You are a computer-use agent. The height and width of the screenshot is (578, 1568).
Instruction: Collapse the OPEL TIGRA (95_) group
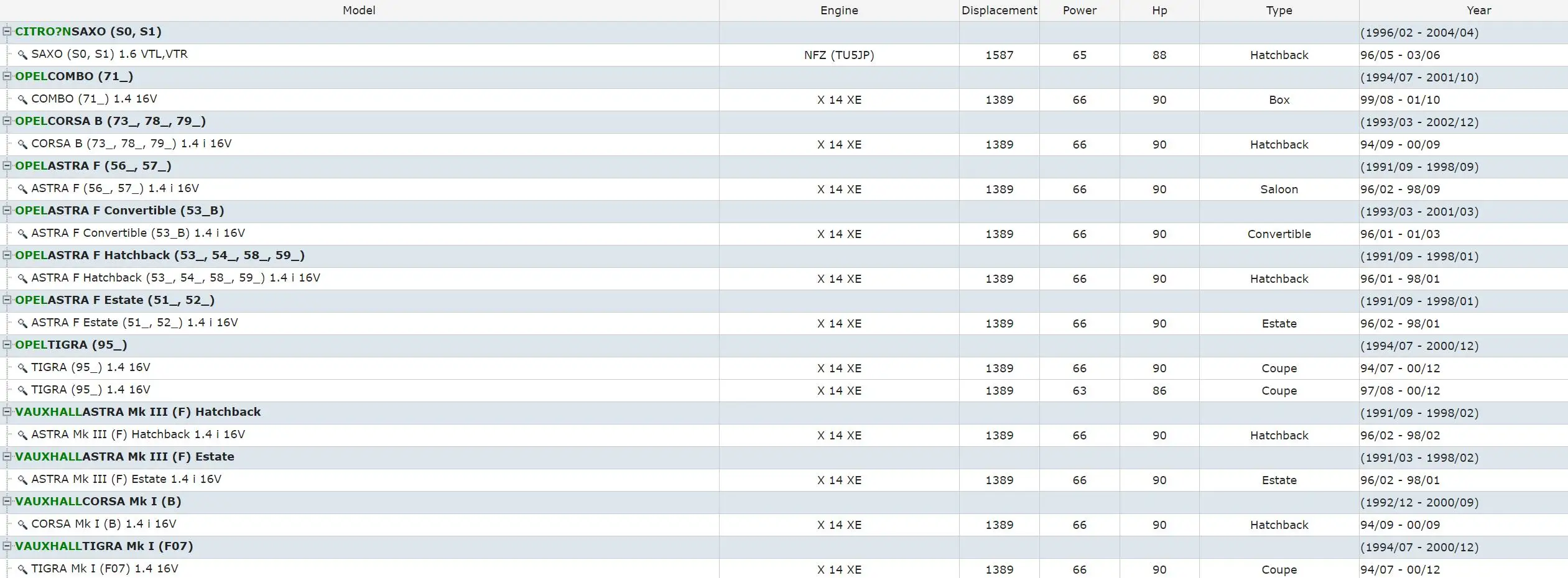coord(7,344)
